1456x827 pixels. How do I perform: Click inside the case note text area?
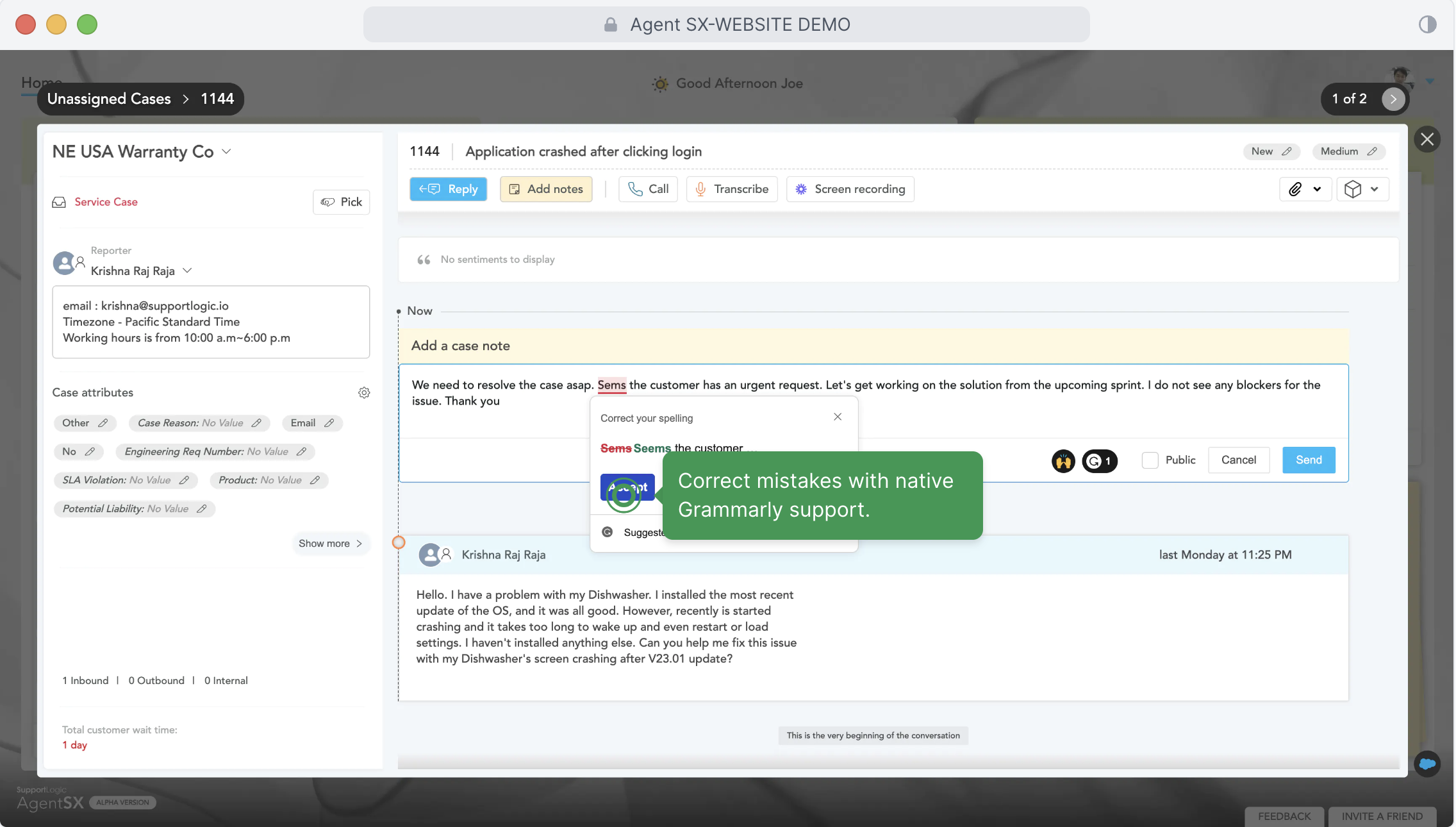click(x=873, y=401)
